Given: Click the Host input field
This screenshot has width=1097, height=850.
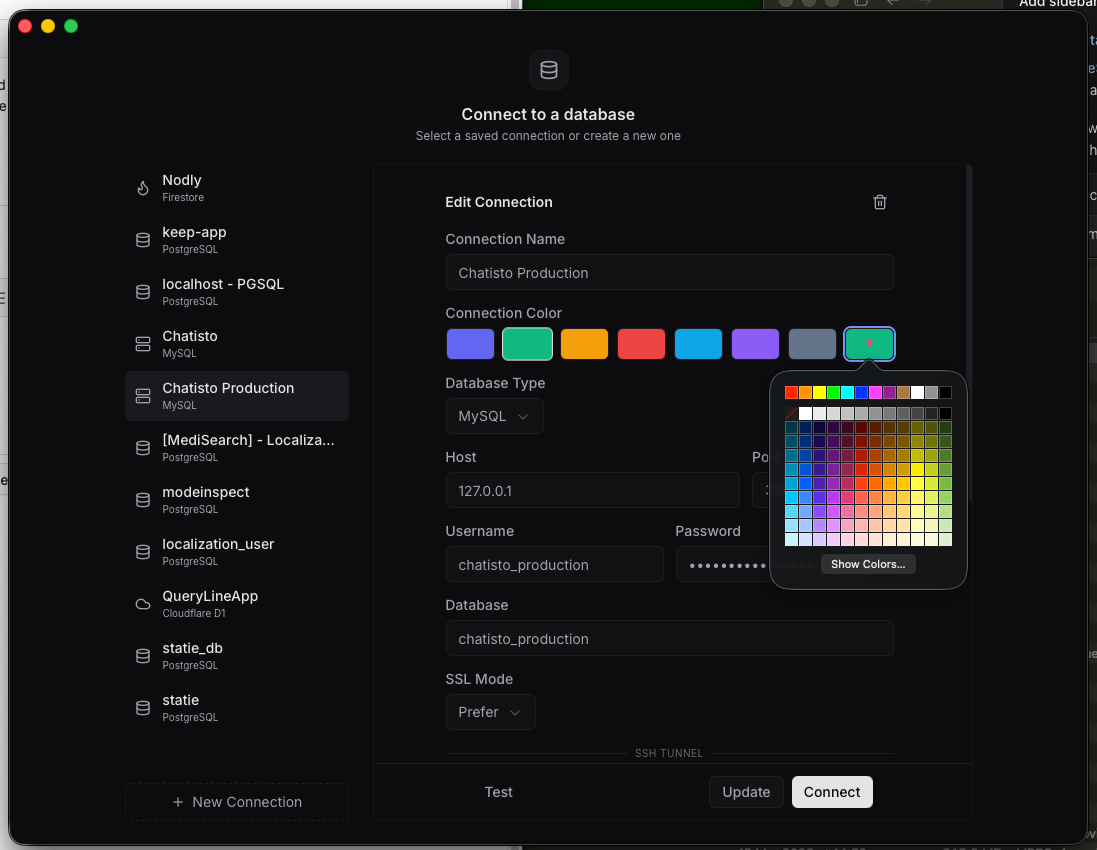Looking at the screenshot, I should point(593,490).
